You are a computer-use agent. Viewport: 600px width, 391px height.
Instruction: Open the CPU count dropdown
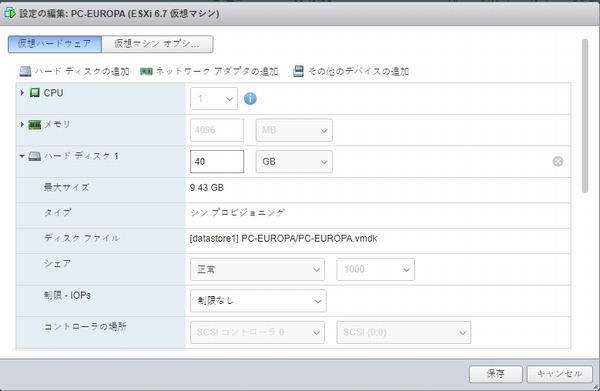coord(214,99)
